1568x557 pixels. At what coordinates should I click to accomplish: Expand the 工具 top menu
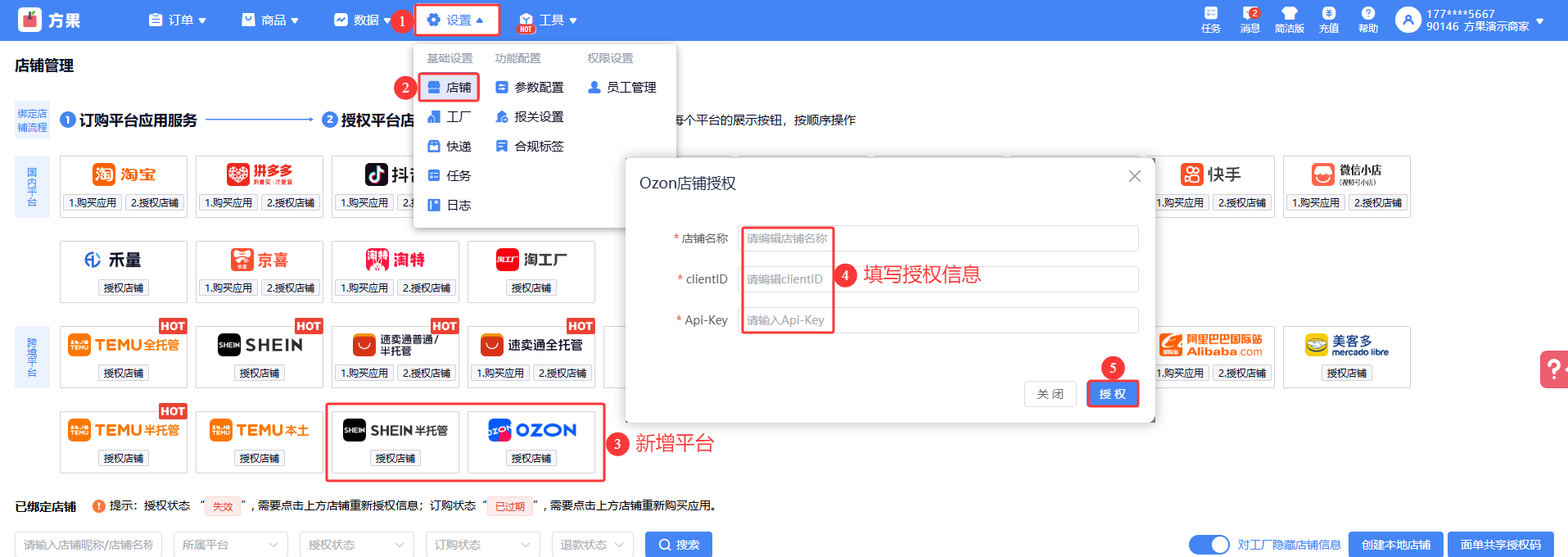pos(549,20)
